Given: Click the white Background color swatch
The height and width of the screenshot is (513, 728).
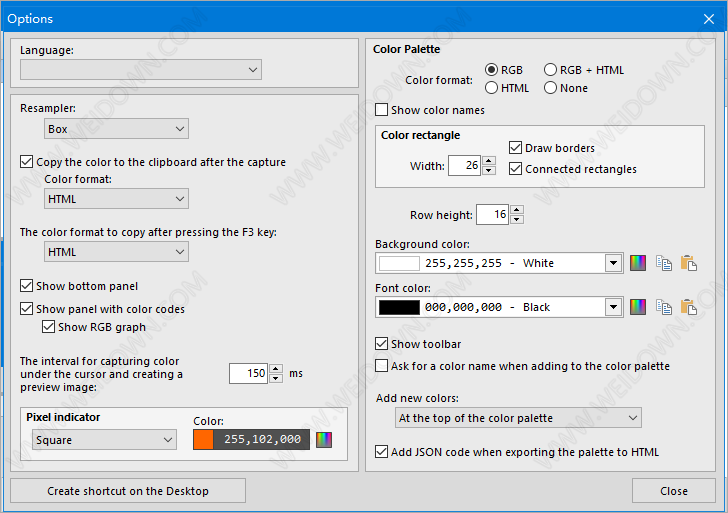Looking at the screenshot, I should click(x=399, y=263).
